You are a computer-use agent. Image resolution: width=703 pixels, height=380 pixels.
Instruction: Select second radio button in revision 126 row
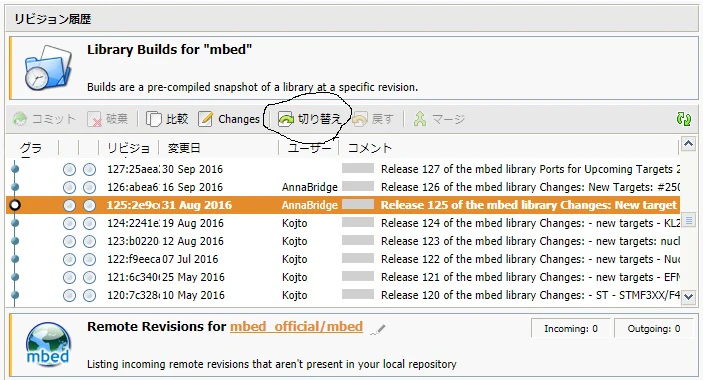(x=90, y=187)
